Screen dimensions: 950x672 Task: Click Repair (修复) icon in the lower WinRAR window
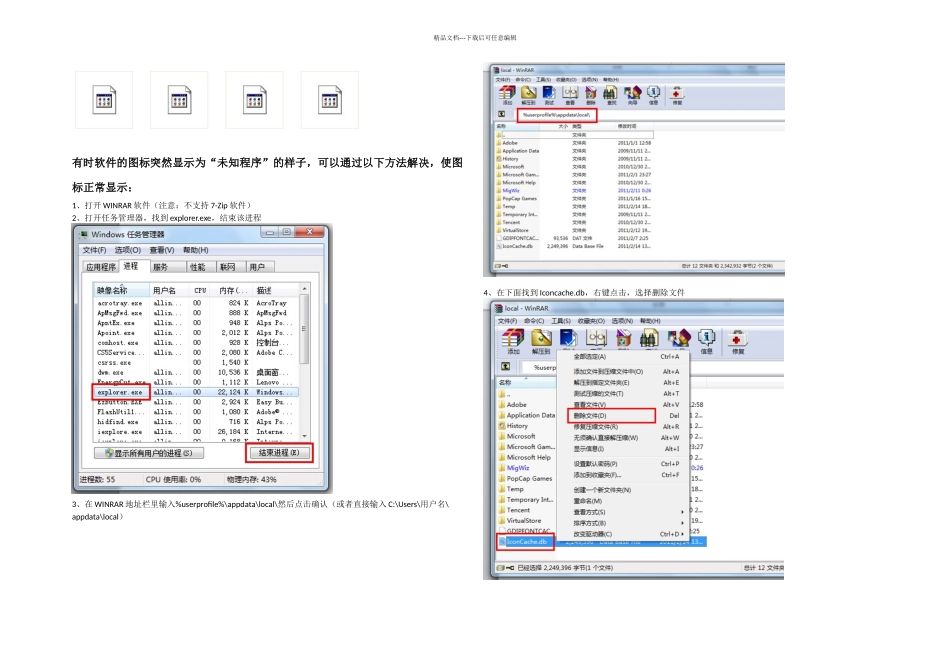point(737,342)
